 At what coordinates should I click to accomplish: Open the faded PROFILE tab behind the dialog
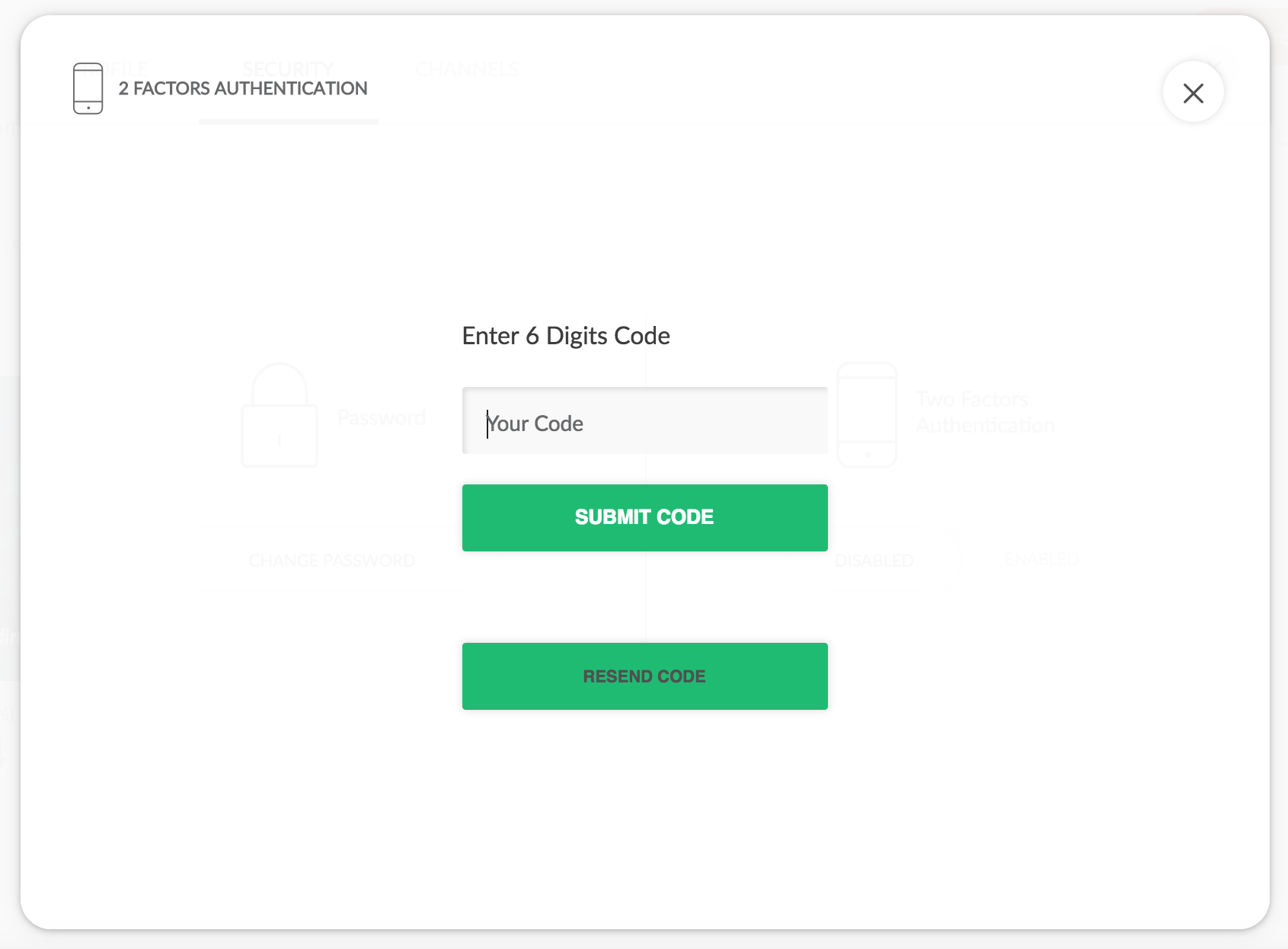pos(122,69)
